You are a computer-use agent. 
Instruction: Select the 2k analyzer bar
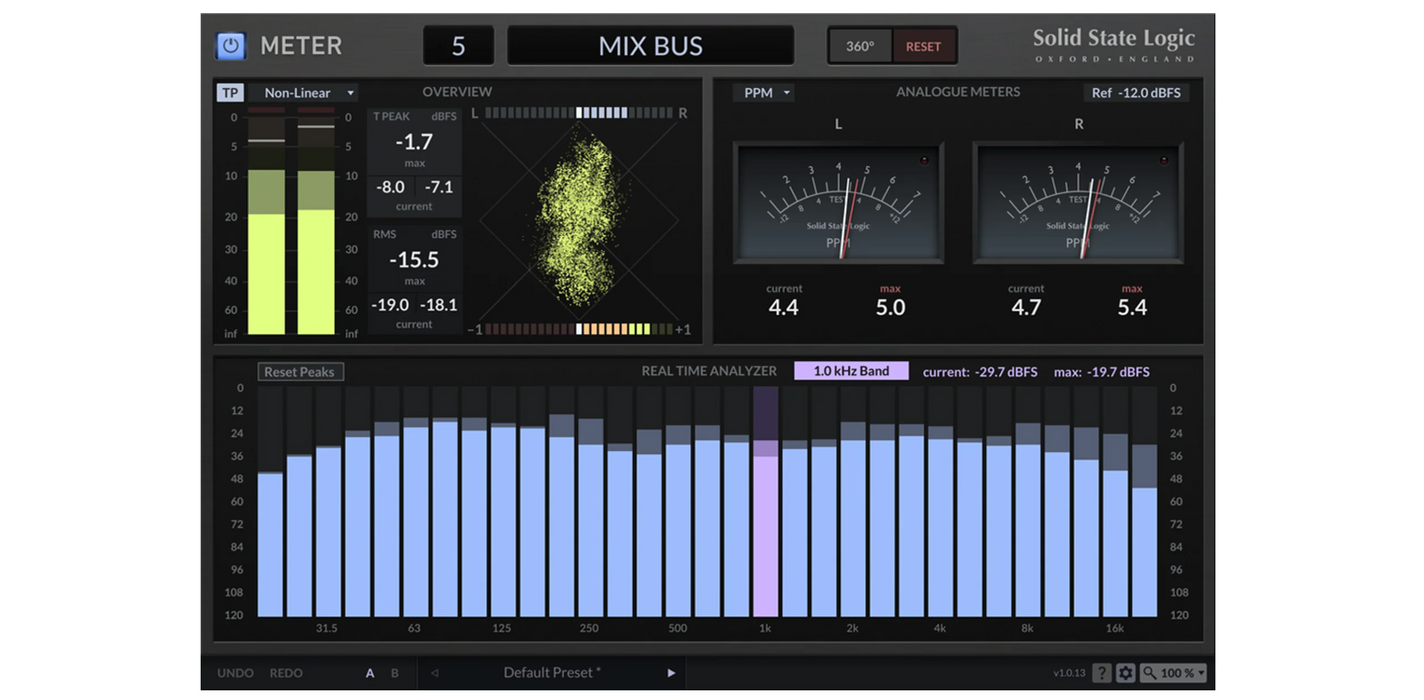pos(853,502)
